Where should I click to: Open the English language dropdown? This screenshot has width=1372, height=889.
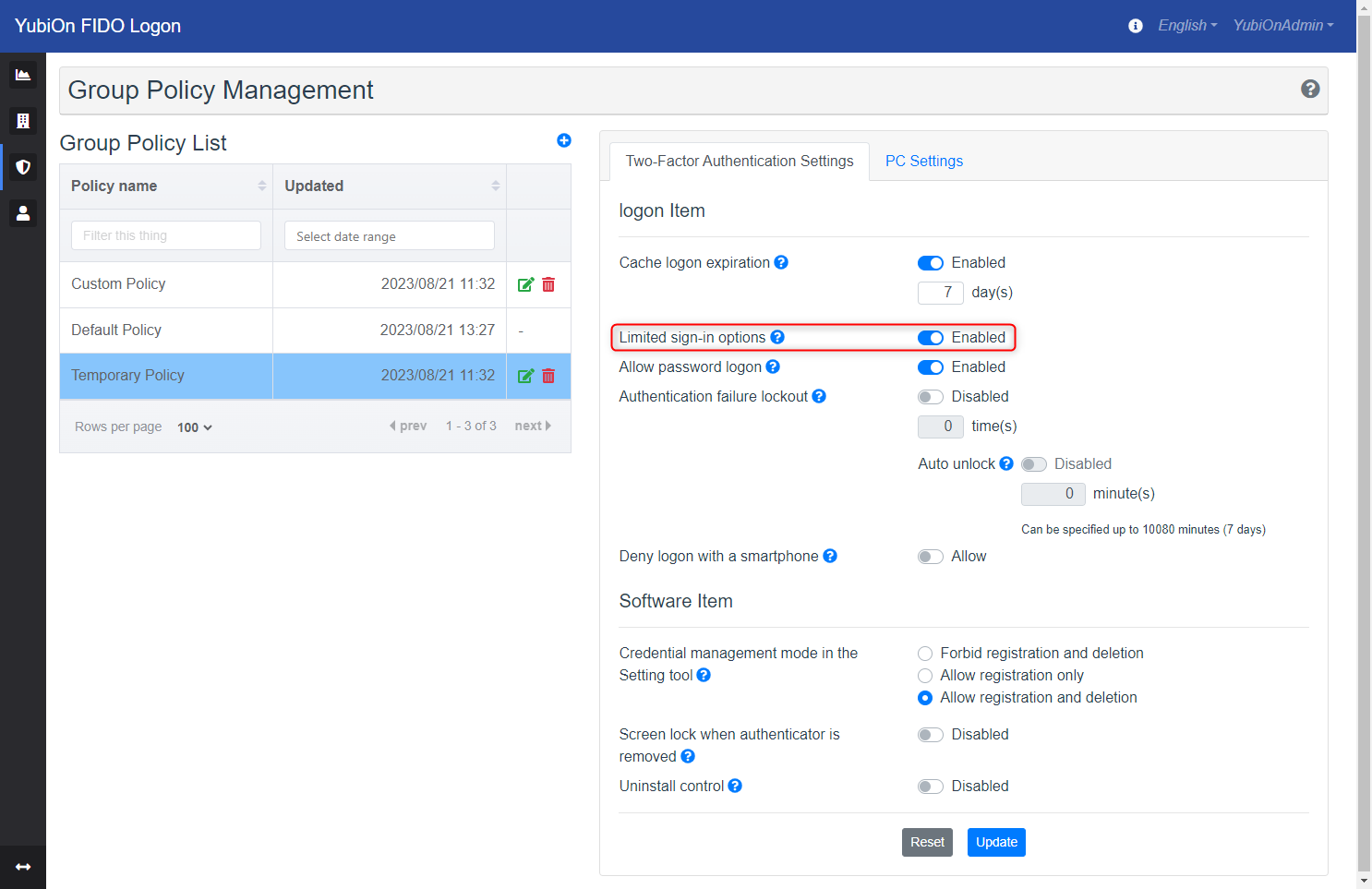click(1187, 26)
